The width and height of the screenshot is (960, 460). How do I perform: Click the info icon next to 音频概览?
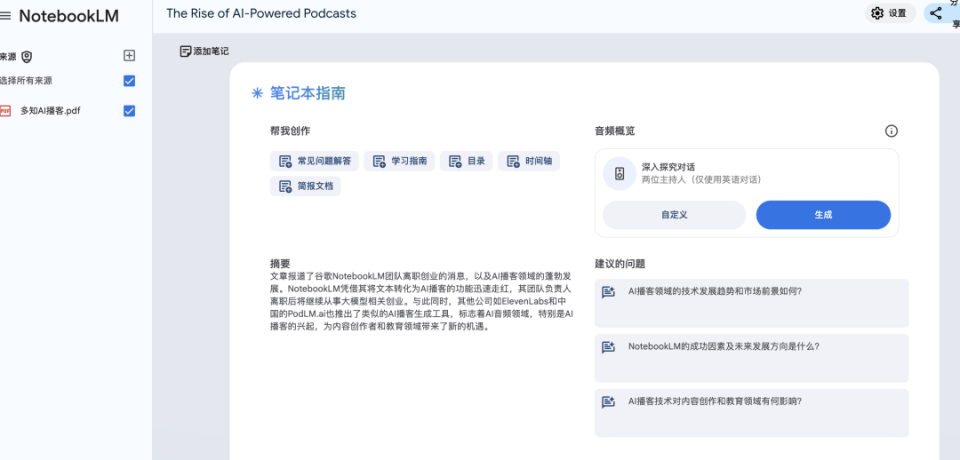pos(891,131)
